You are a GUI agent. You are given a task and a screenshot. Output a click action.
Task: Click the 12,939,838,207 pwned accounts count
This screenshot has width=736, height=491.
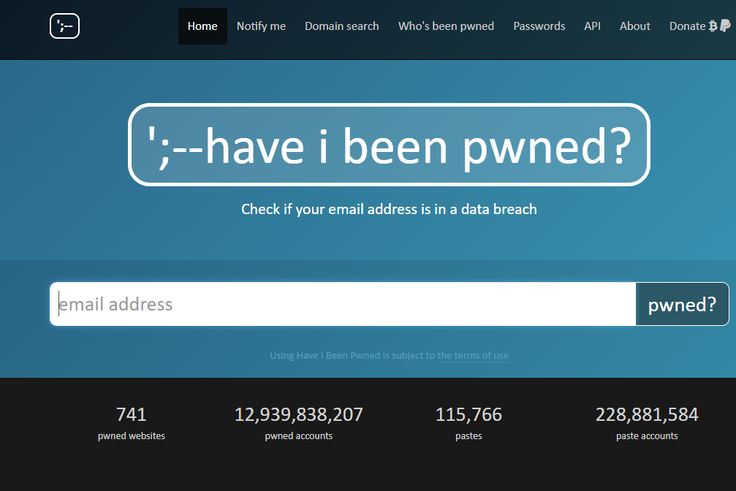point(299,414)
